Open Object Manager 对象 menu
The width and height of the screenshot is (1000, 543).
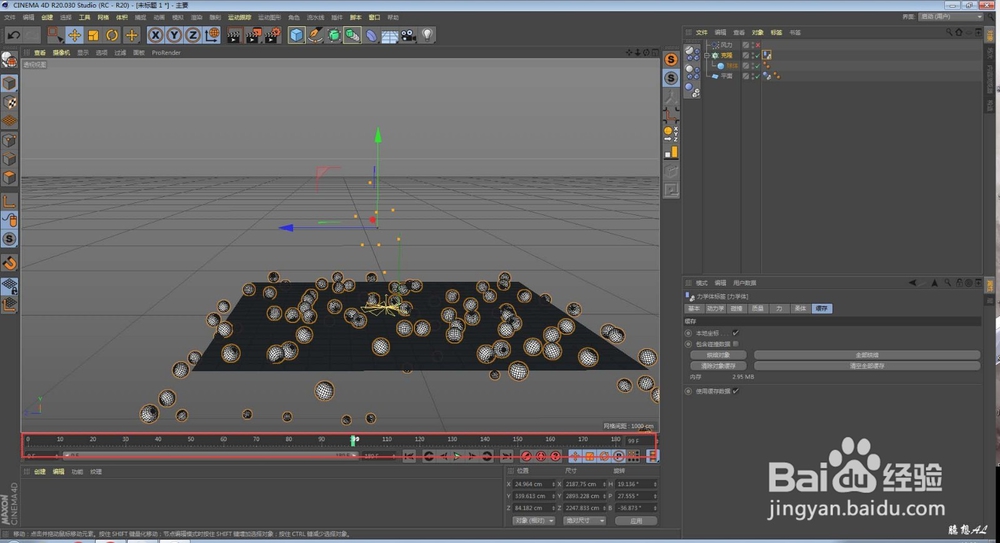(757, 32)
